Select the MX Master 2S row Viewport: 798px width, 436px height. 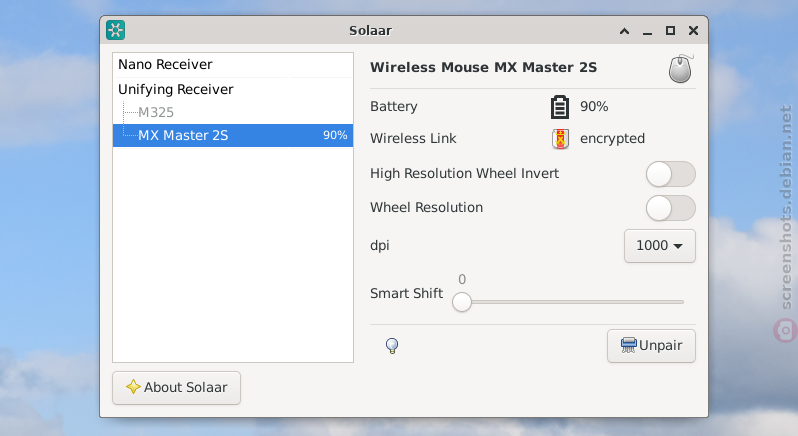pos(233,135)
